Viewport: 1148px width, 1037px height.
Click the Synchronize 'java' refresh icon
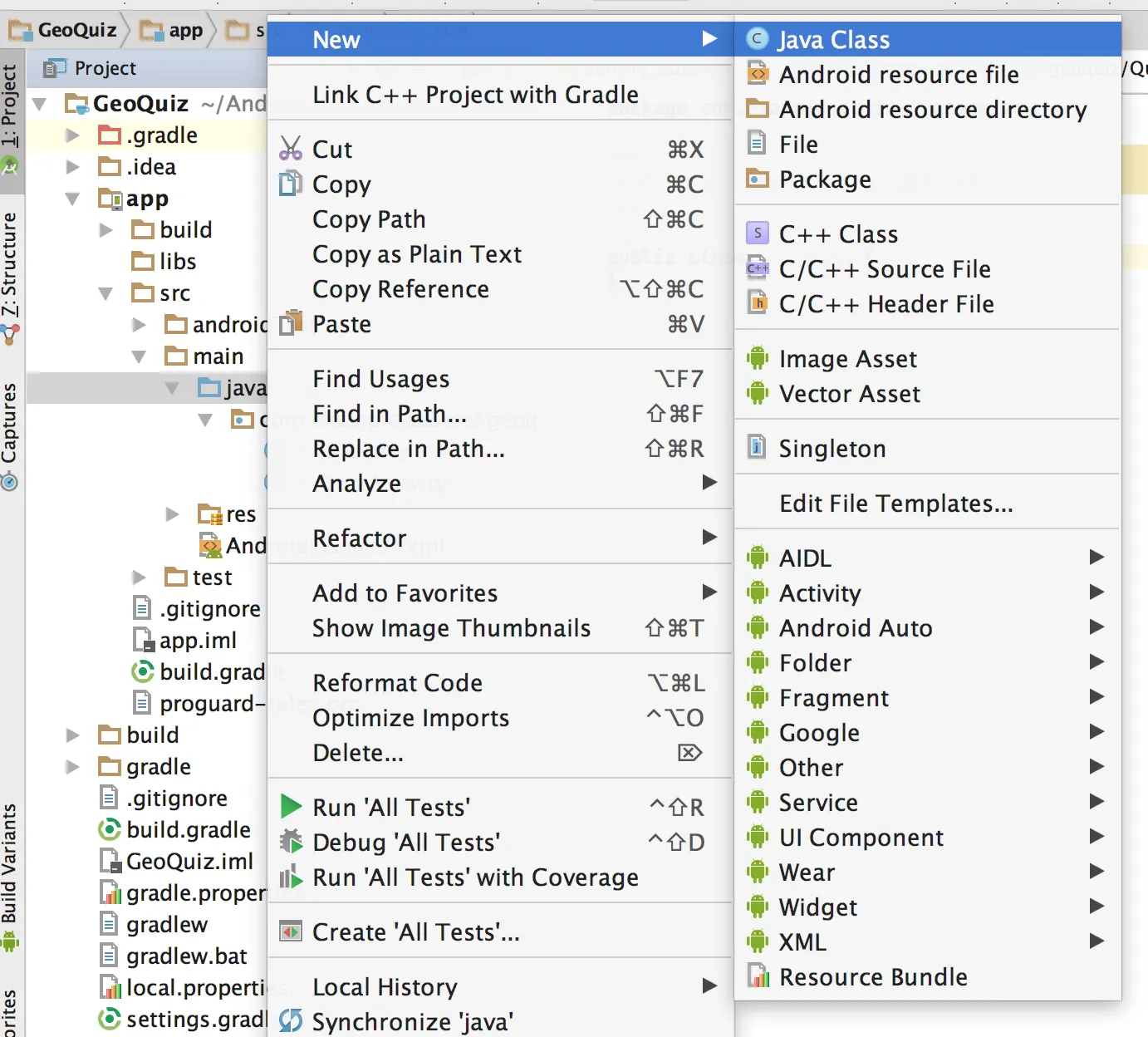291,1021
